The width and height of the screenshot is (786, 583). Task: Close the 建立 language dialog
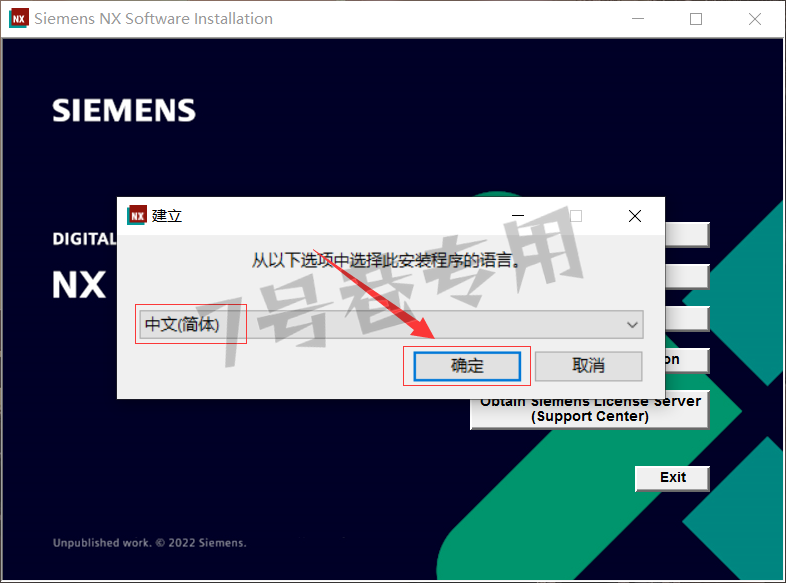635,216
